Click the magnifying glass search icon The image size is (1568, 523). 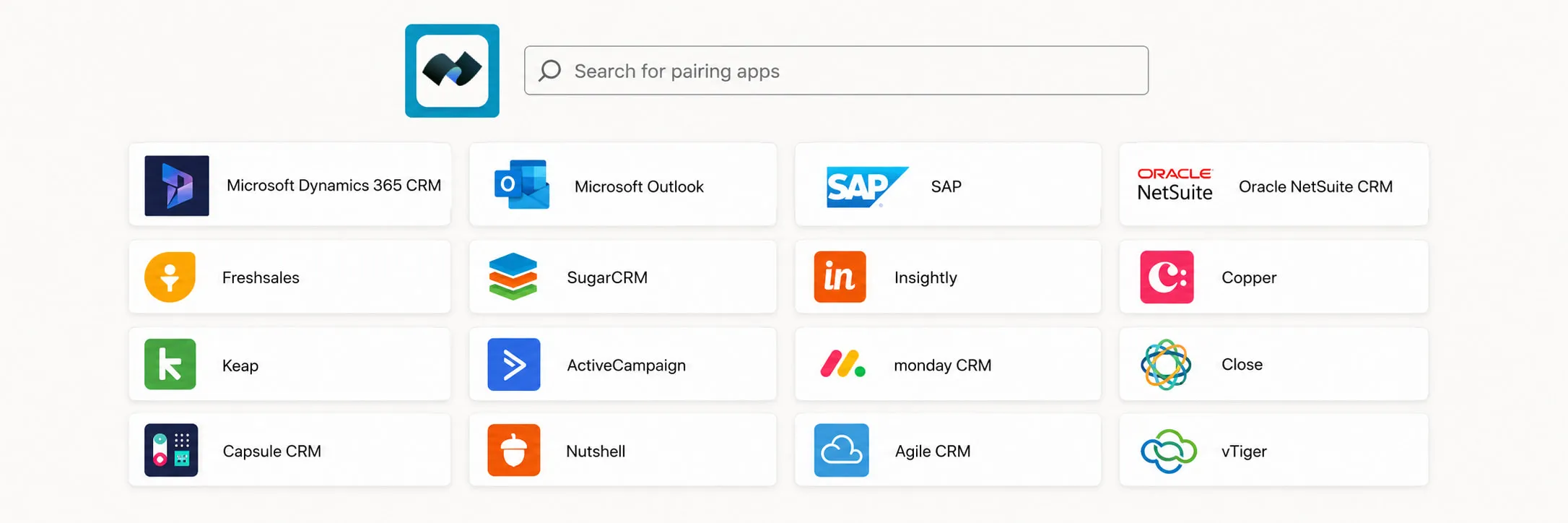[x=550, y=70]
